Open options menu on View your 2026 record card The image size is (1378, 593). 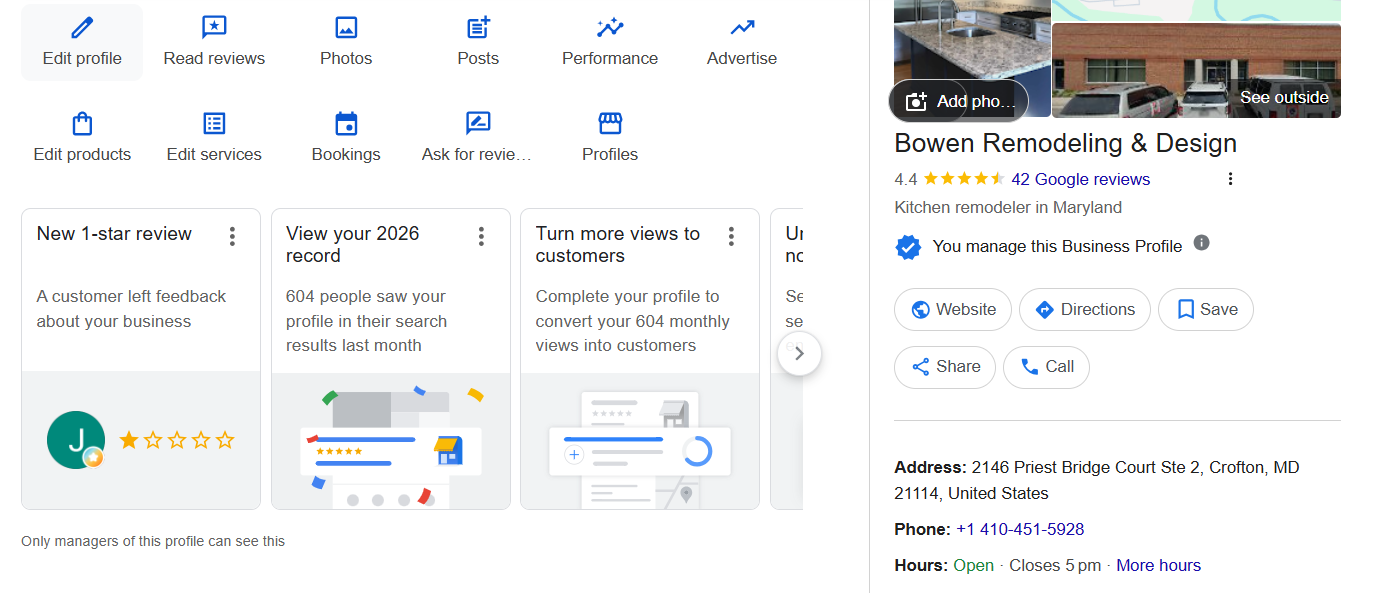(481, 236)
